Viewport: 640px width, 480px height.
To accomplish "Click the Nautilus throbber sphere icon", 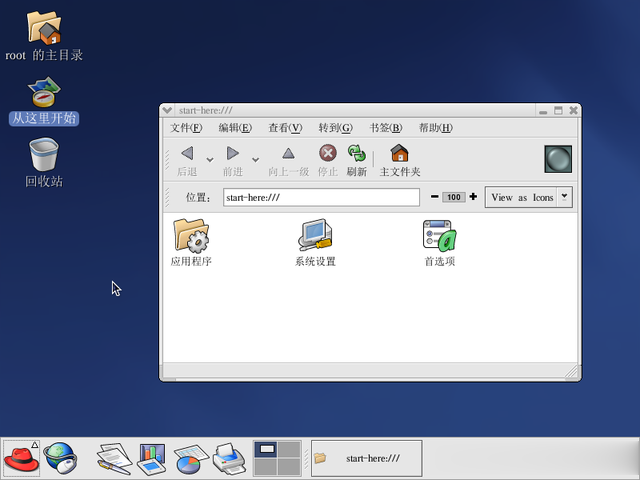I will [558, 159].
